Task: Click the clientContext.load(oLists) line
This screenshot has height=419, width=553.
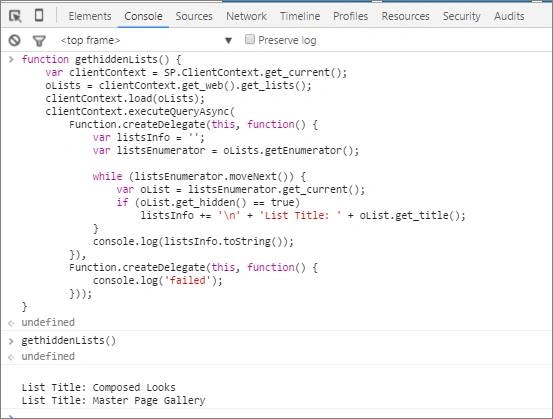Action: 125,98
